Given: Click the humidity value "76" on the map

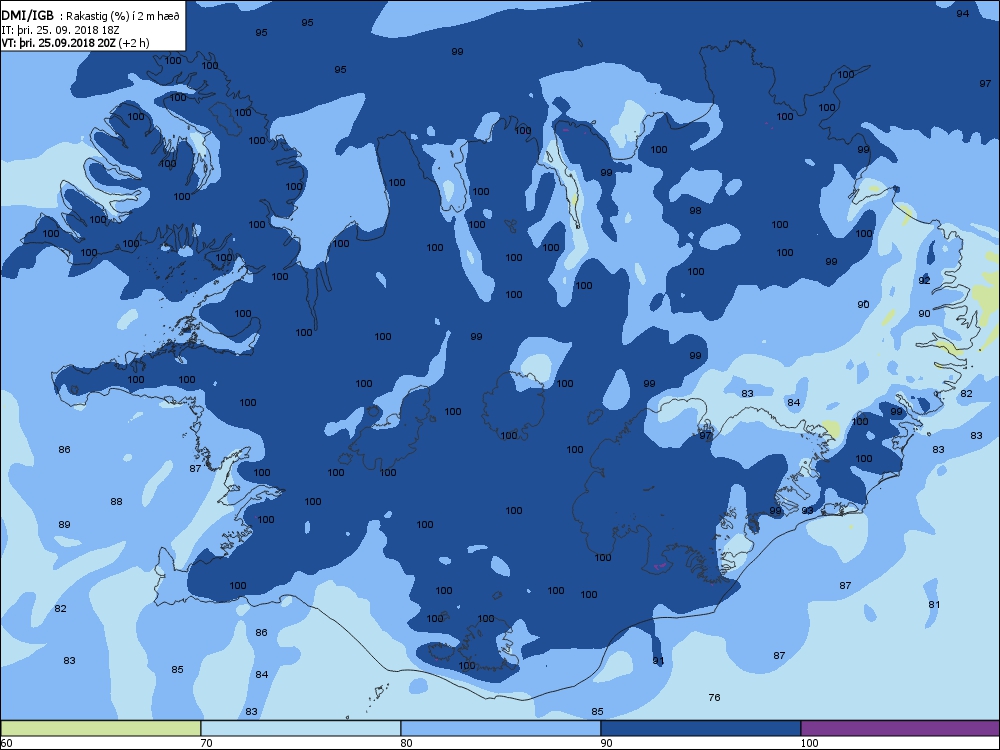Looking at the screenshot, I should pyautogui.click(x=714, y=698).
